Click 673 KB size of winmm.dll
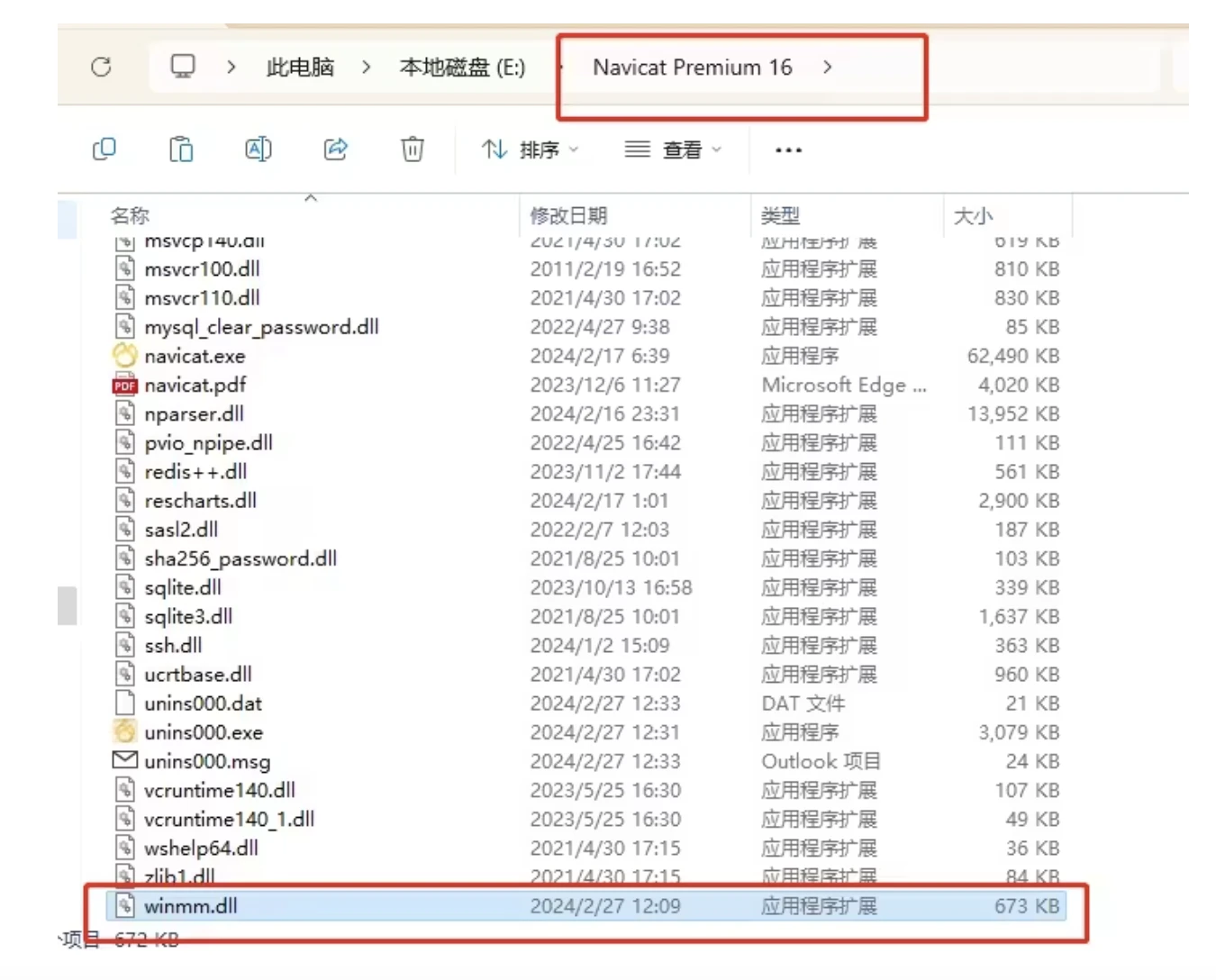The height and width of the screenshot is (980, 1216). (1027, 905)
